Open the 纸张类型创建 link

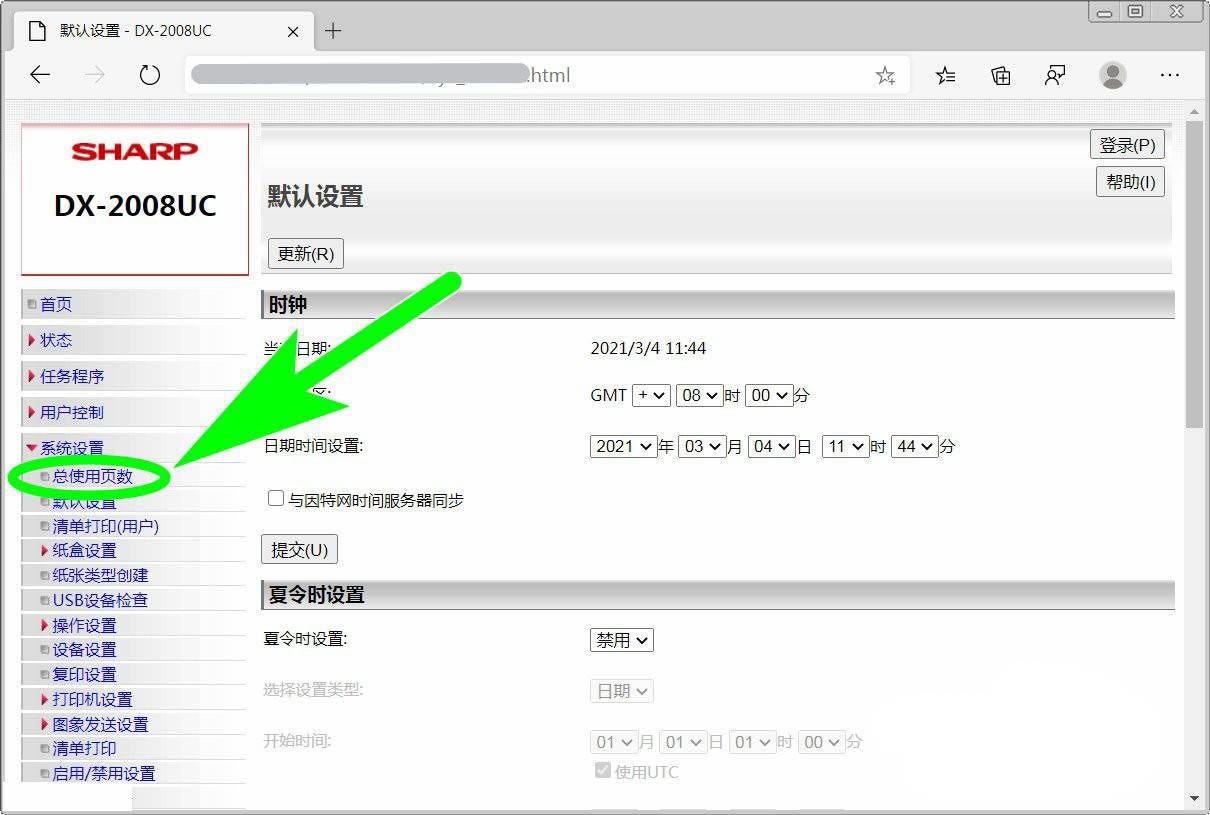(100, 575)
